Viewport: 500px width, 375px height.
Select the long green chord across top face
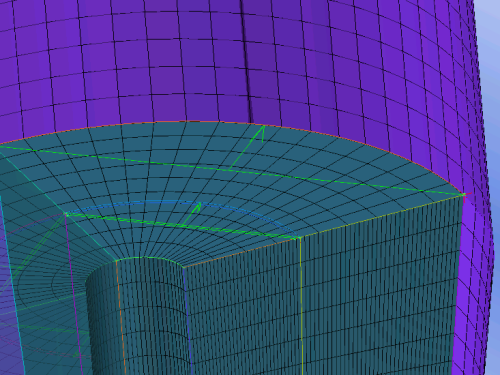(233, 171)
